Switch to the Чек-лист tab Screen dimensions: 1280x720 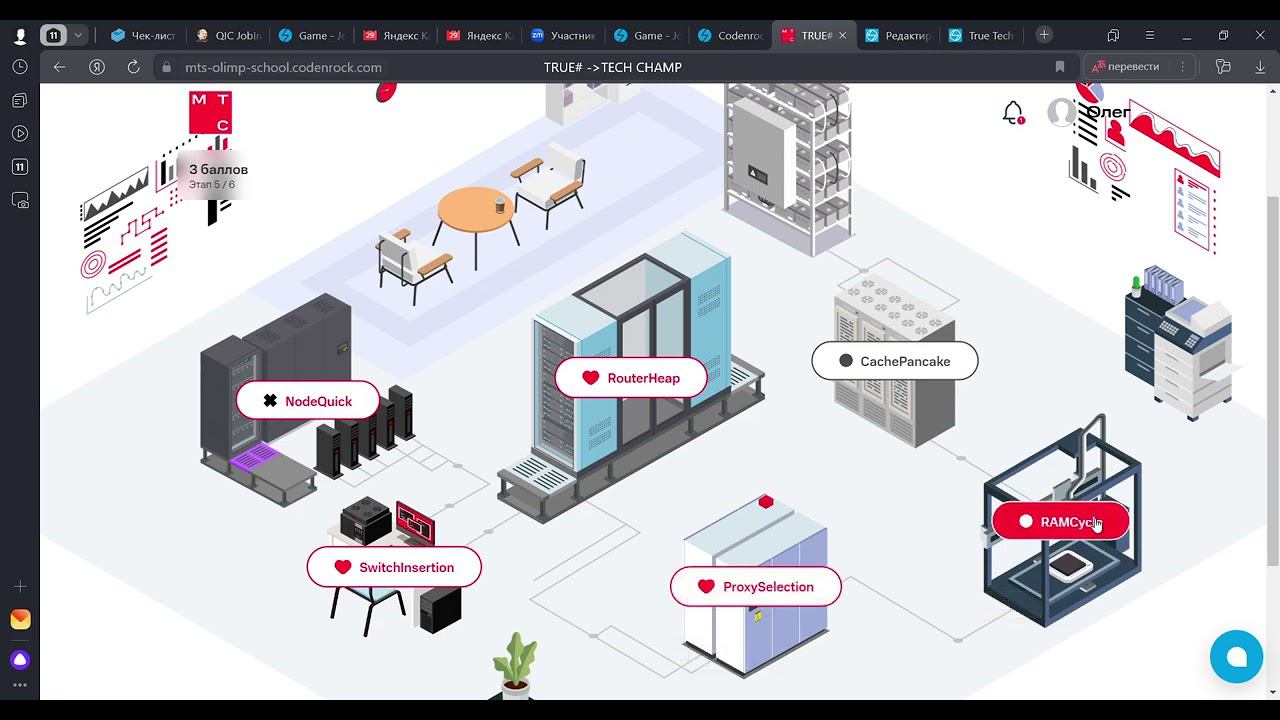coord(143,35)
